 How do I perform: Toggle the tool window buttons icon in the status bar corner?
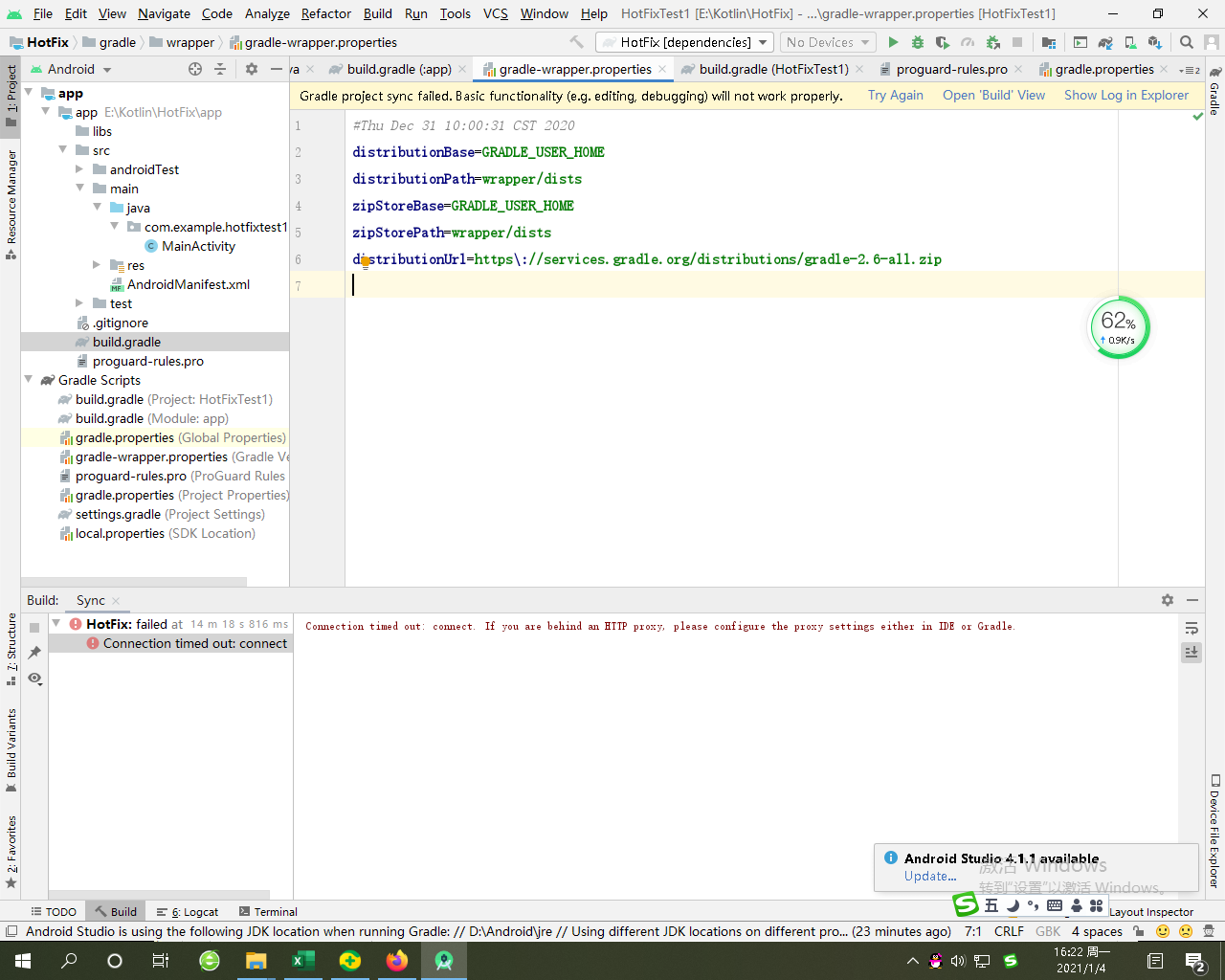tap(11, 931)
